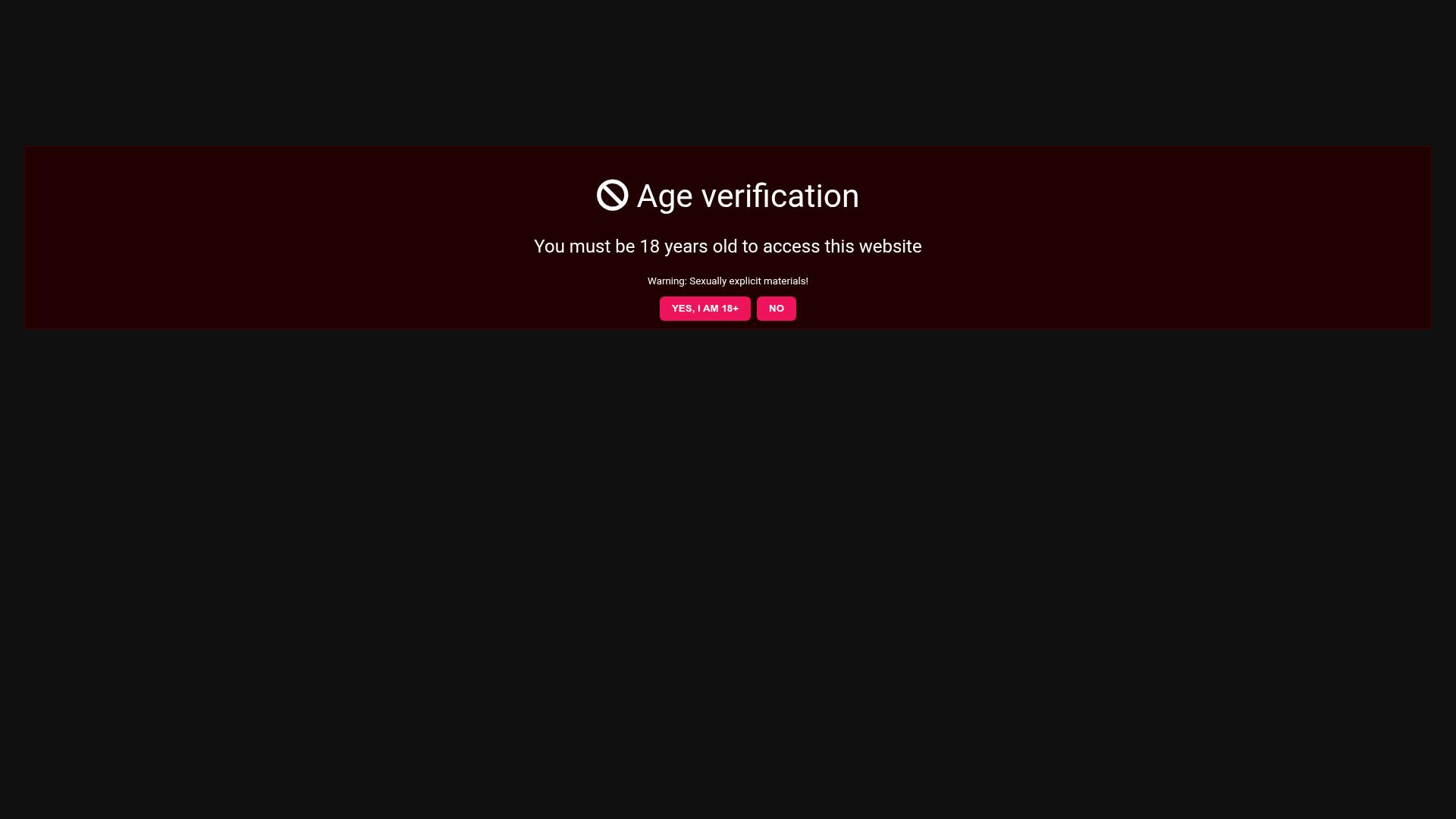Click the 'YES' word on the pink button
1456x819 pixels.
tap(682, 309)
